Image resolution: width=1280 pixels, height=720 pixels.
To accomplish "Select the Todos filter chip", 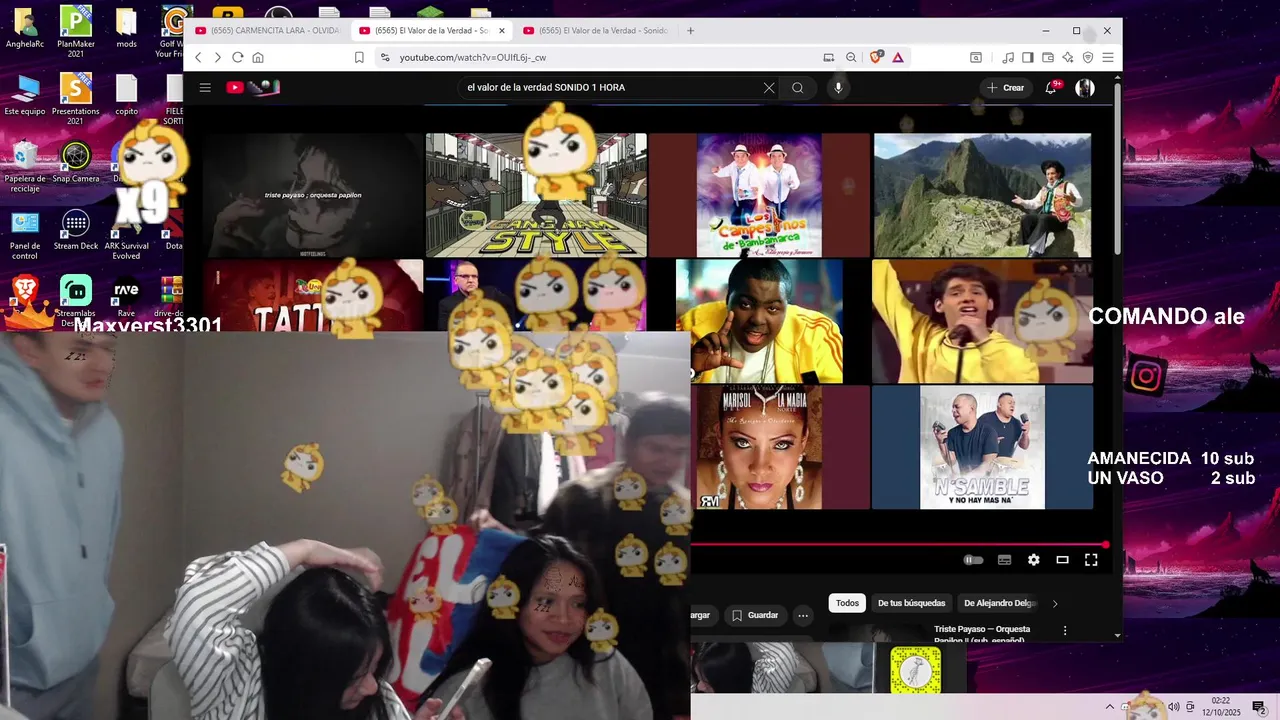I will tap(847, 603).
